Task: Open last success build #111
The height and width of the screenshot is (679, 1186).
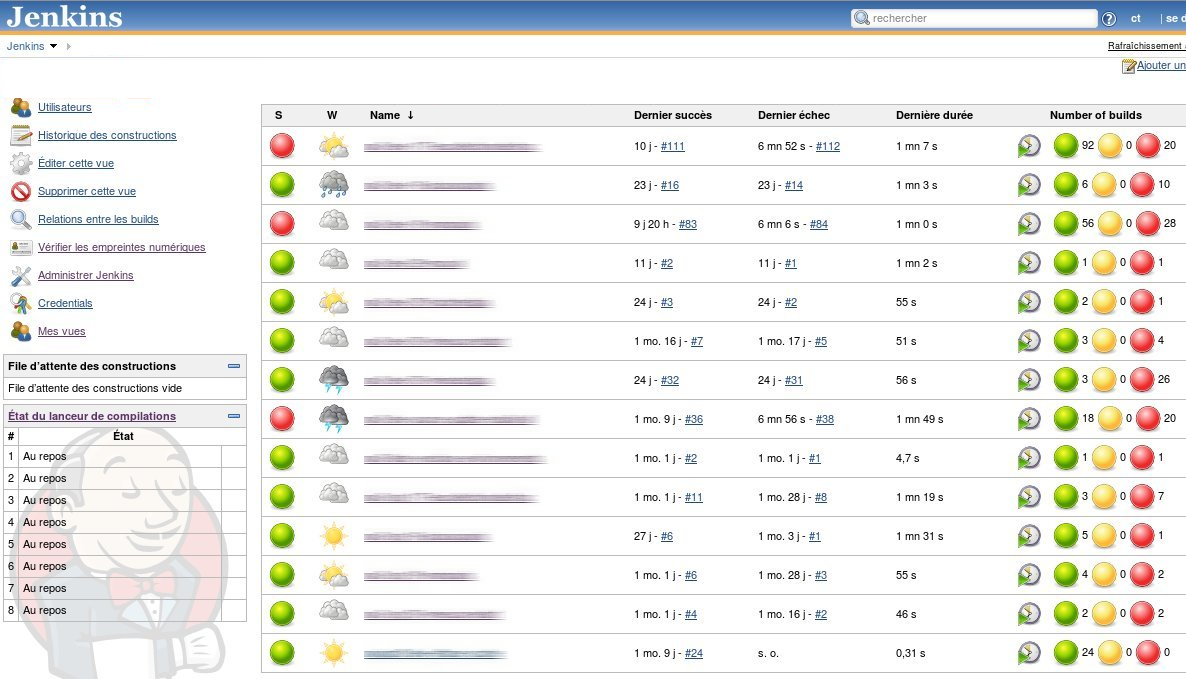Action: coord(672,146)
